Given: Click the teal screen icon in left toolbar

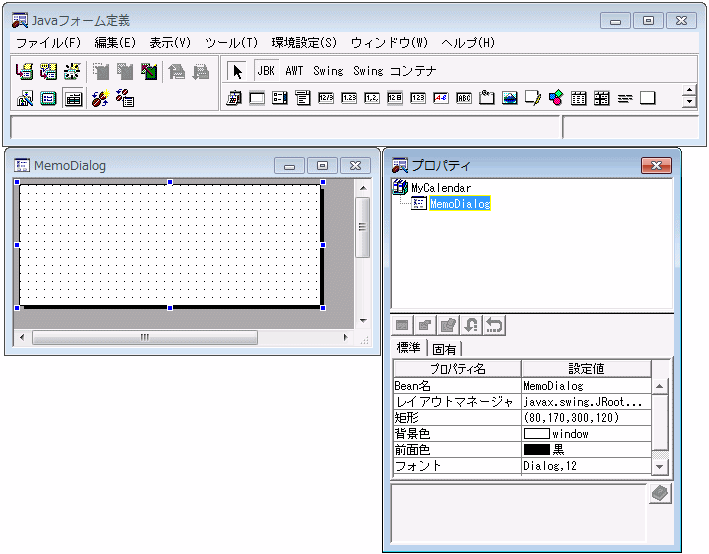Looking at the screenshot, I should [48, 98].
